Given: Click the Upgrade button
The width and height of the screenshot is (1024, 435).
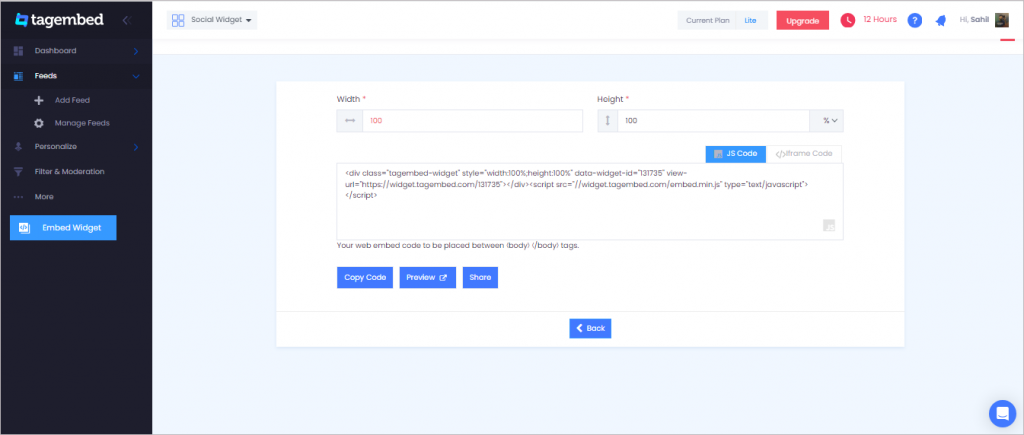Looking at the screenshot, I should click(803, 21).
